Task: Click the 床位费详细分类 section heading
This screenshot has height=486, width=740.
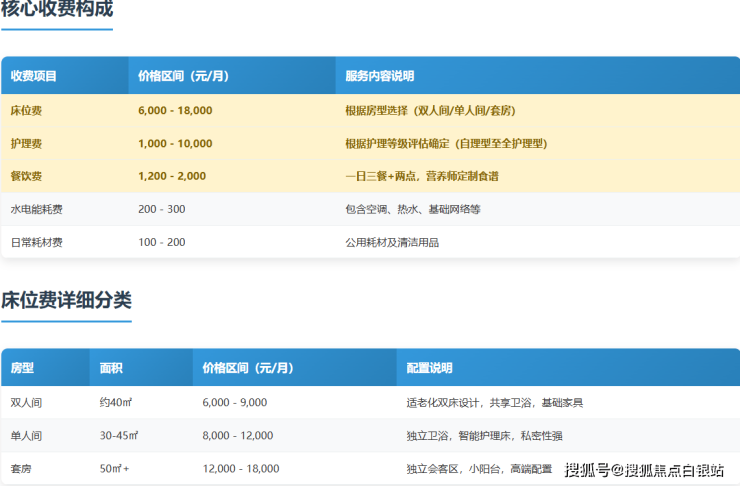Action: (66, 301)
